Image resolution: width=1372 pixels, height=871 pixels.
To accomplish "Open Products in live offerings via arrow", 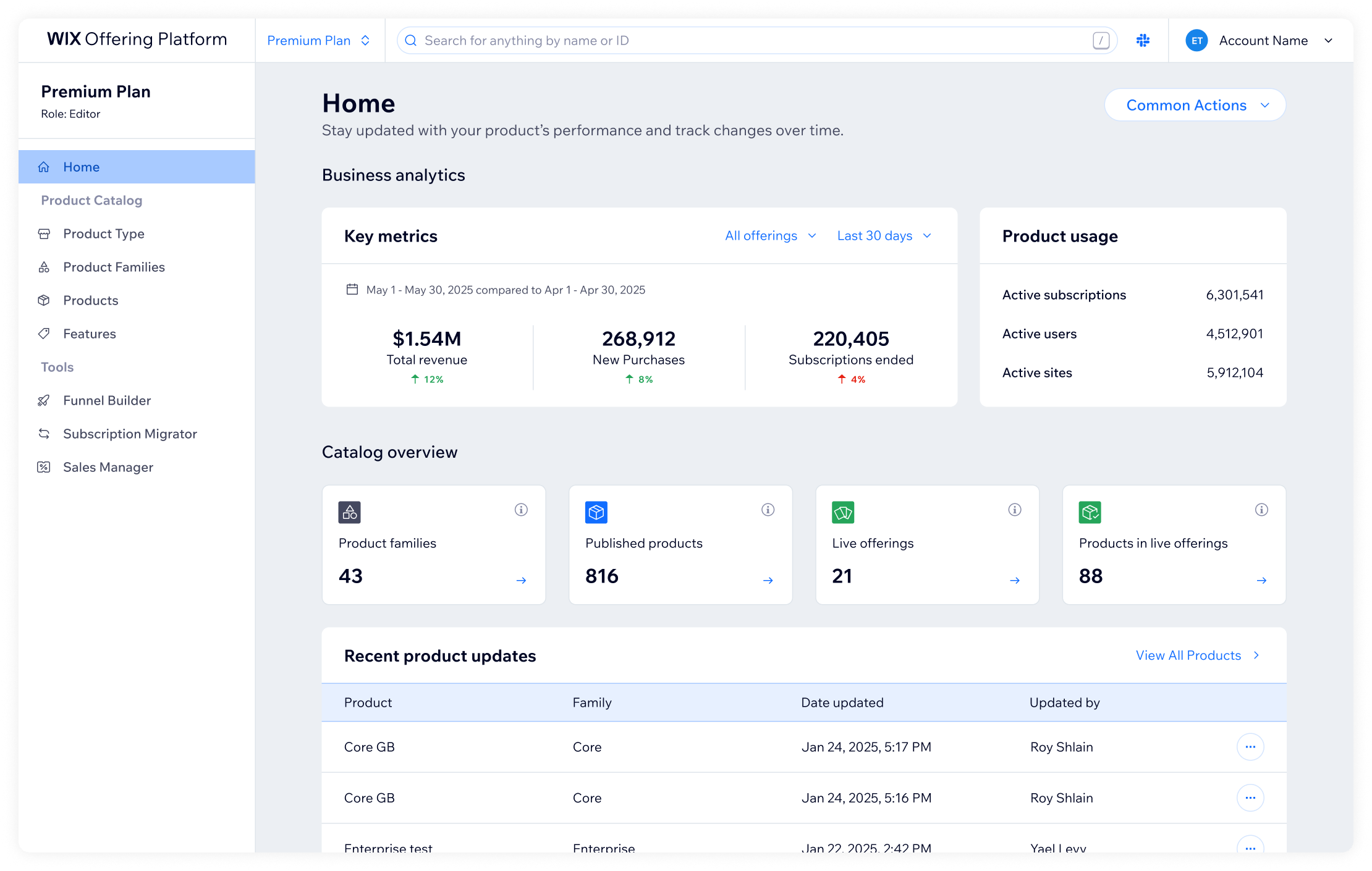I will (x=1261, y=580).
